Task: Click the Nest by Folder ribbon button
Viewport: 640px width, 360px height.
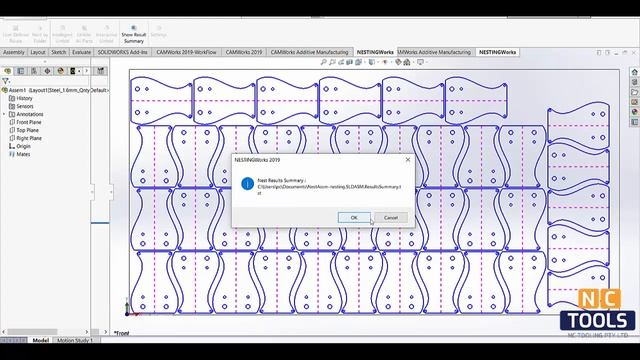Action: [x=40, y=34]
